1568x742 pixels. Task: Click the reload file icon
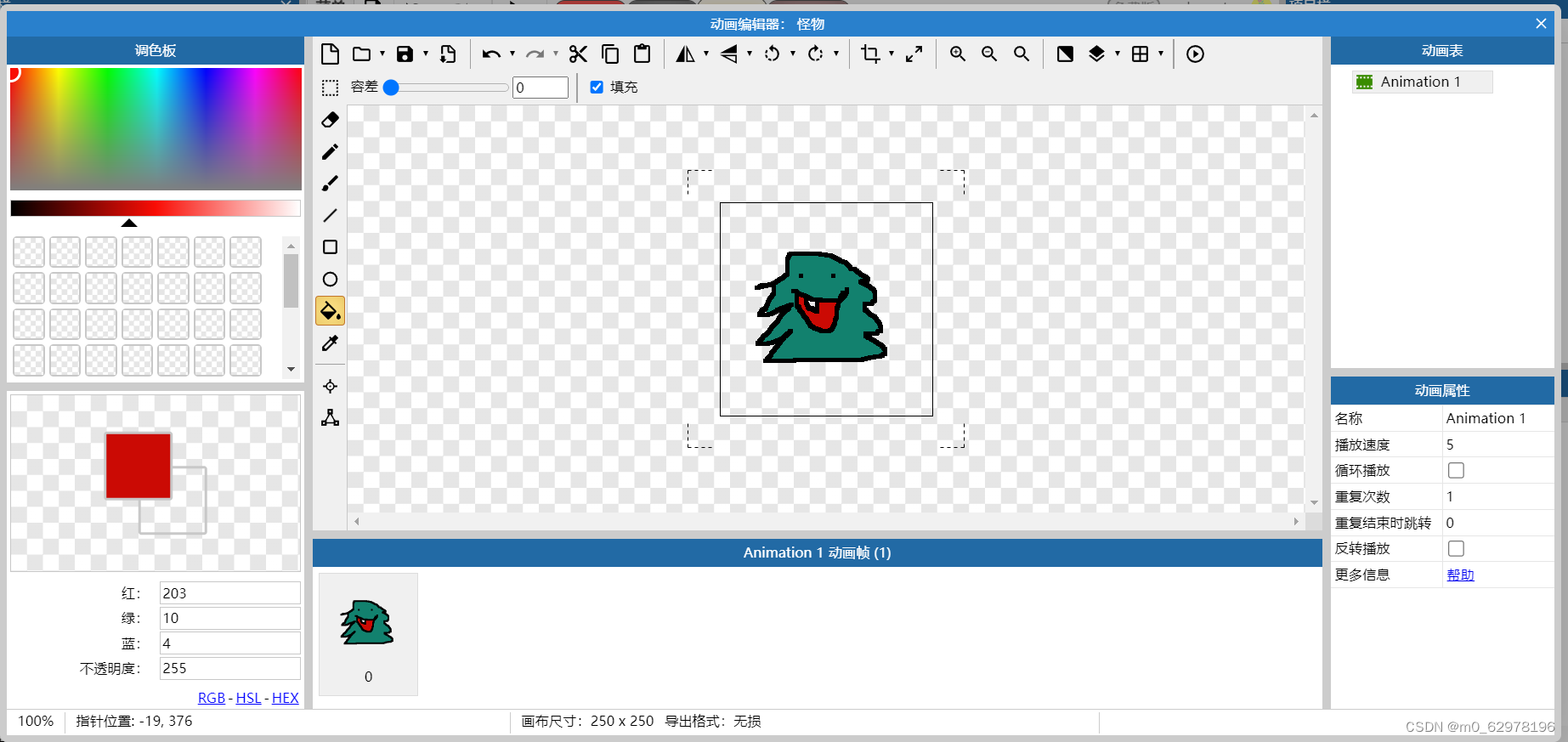tap(448, 54)
